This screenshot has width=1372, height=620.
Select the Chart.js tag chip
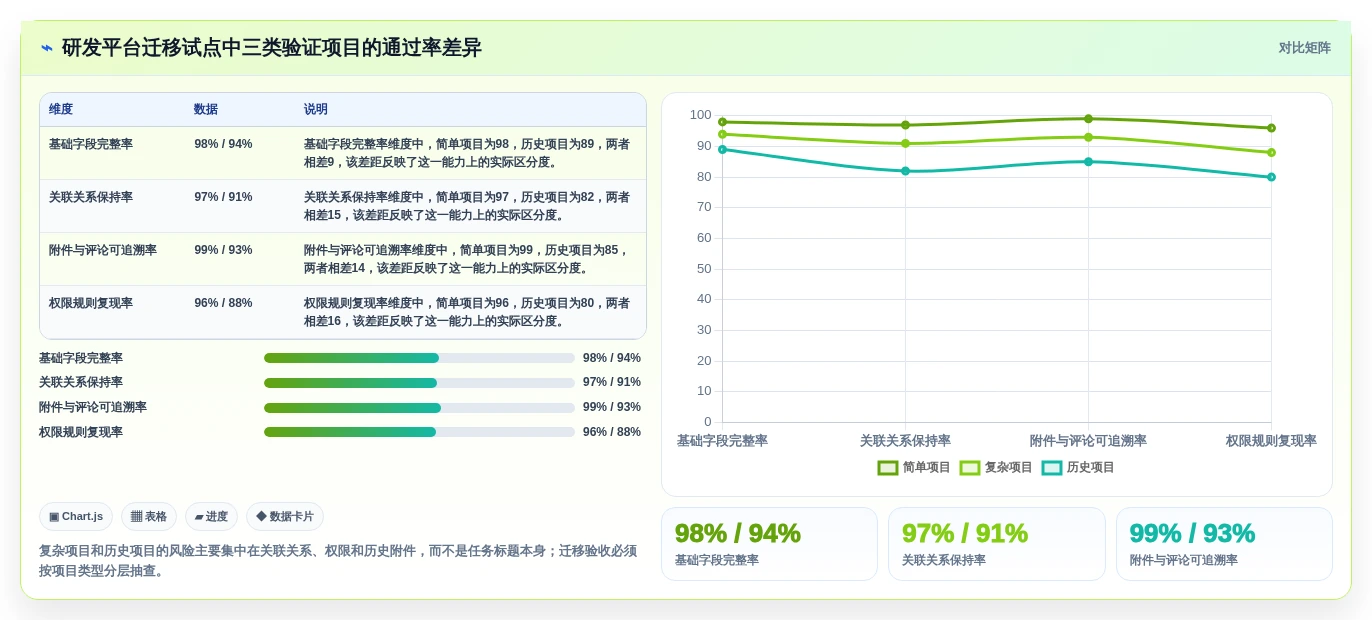(76, 516)
